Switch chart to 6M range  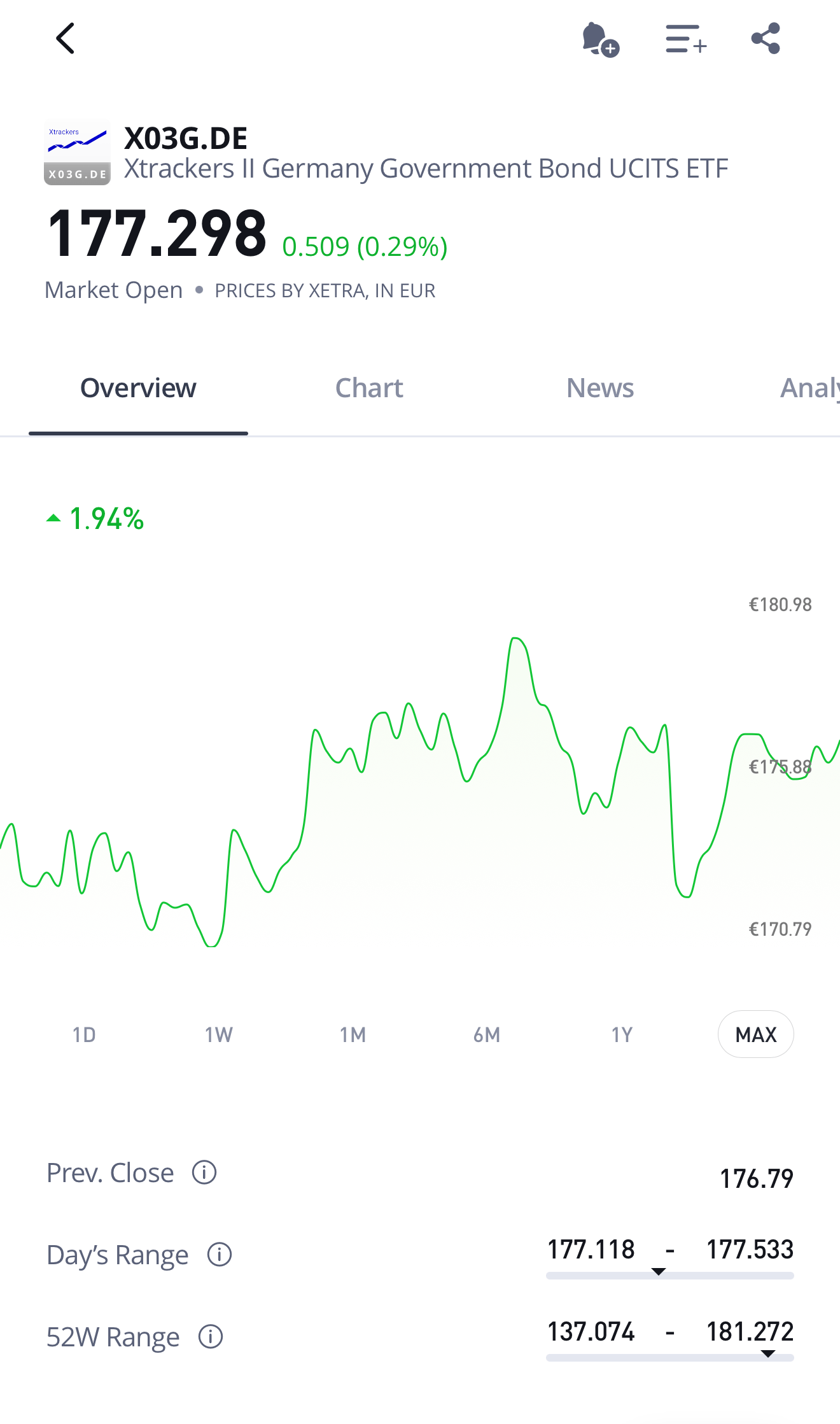(487, 1035)
